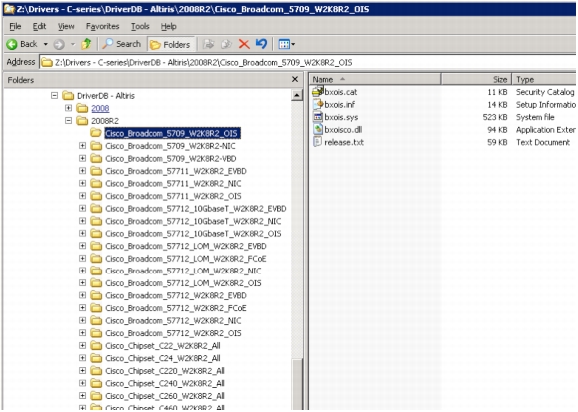
Task: Click the Move To toolbar icon
Action: 209,45
